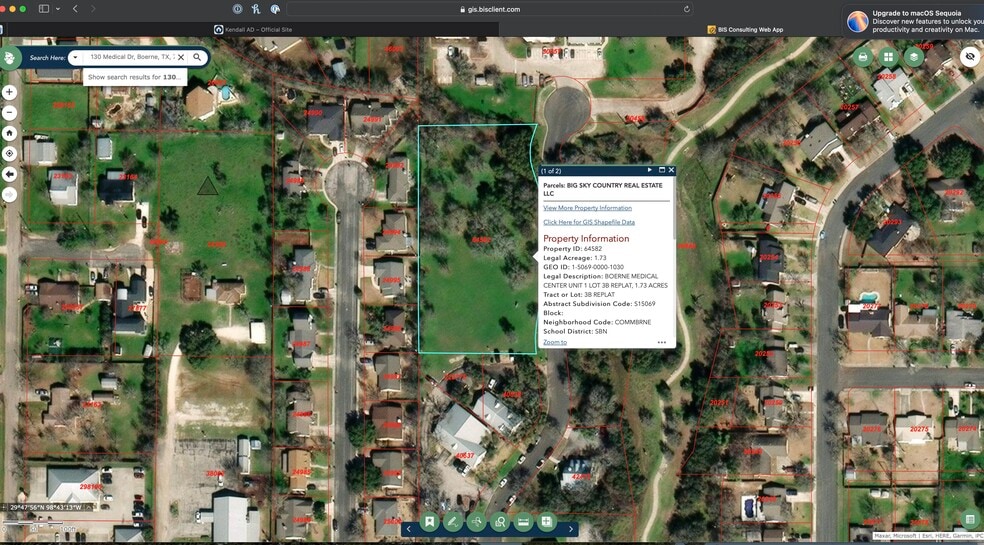
Task: Go back to previous map extent
Action: tap(9, 174)
